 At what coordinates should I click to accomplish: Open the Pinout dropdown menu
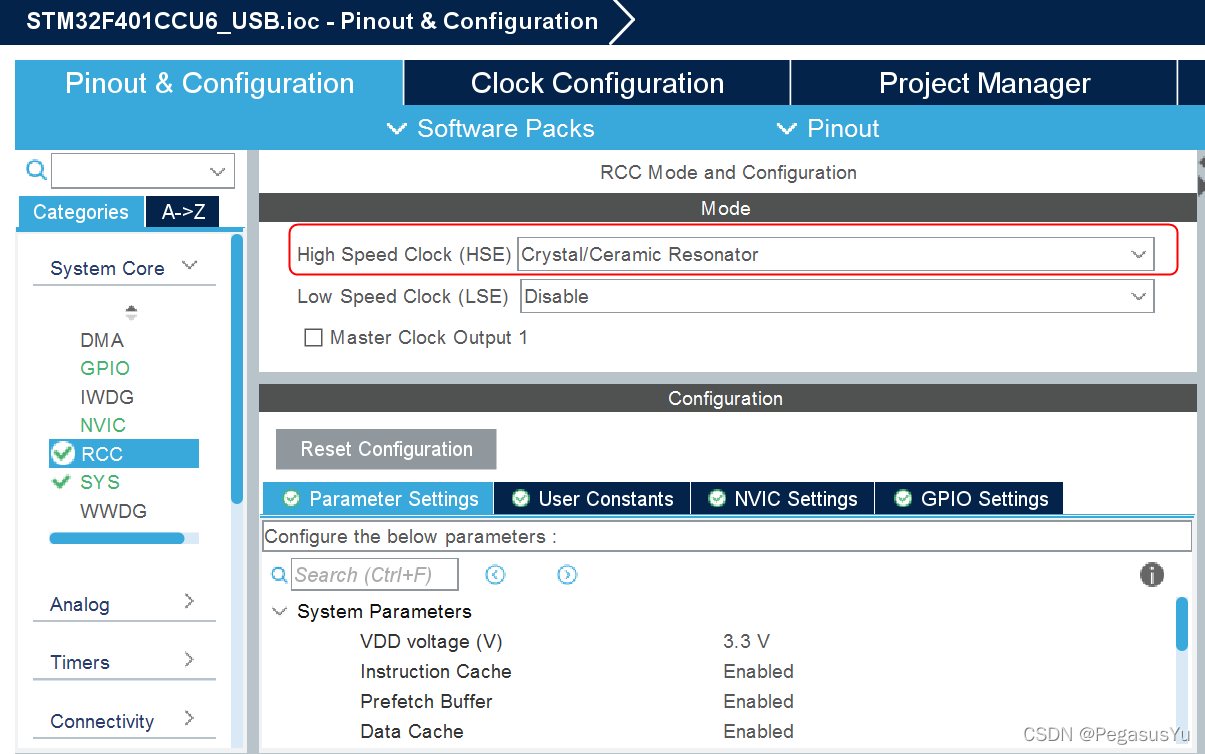click(x=828, y=129)
